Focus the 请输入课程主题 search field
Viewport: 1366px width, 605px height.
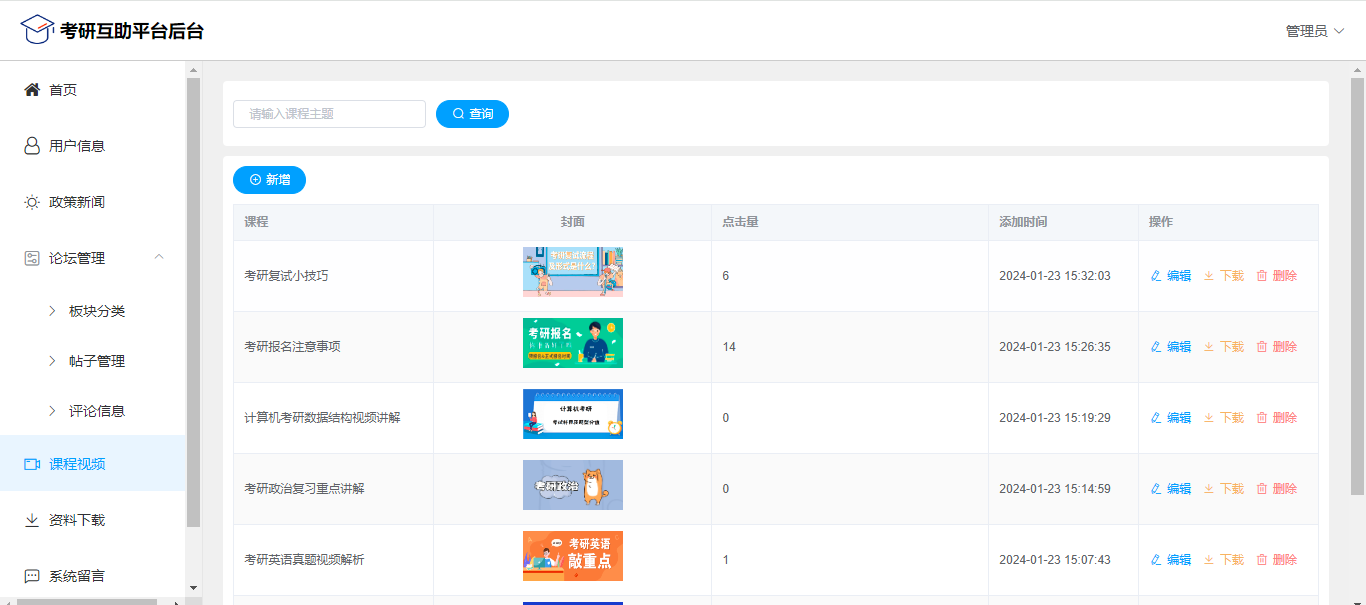(329, 114)
